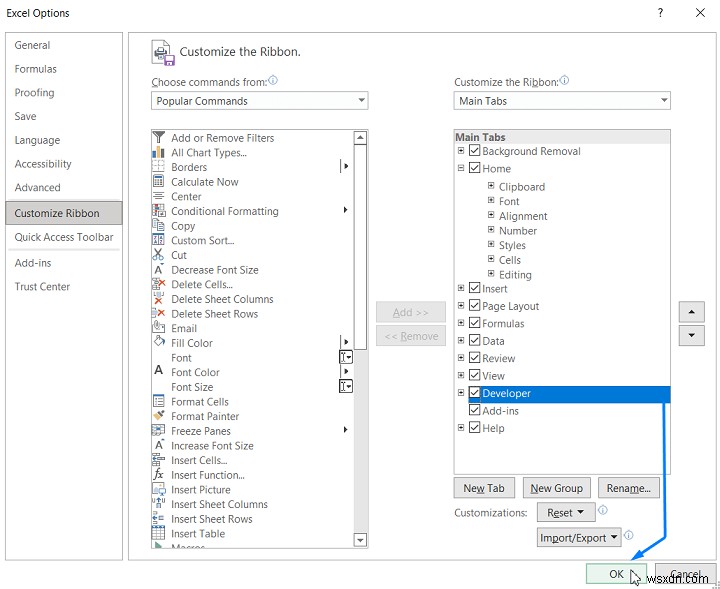The height and width of the screenshot is (589, 720).
Task: Open the Popular Commands dropdown
Action: pyautogui.click(x=259, y=101)
